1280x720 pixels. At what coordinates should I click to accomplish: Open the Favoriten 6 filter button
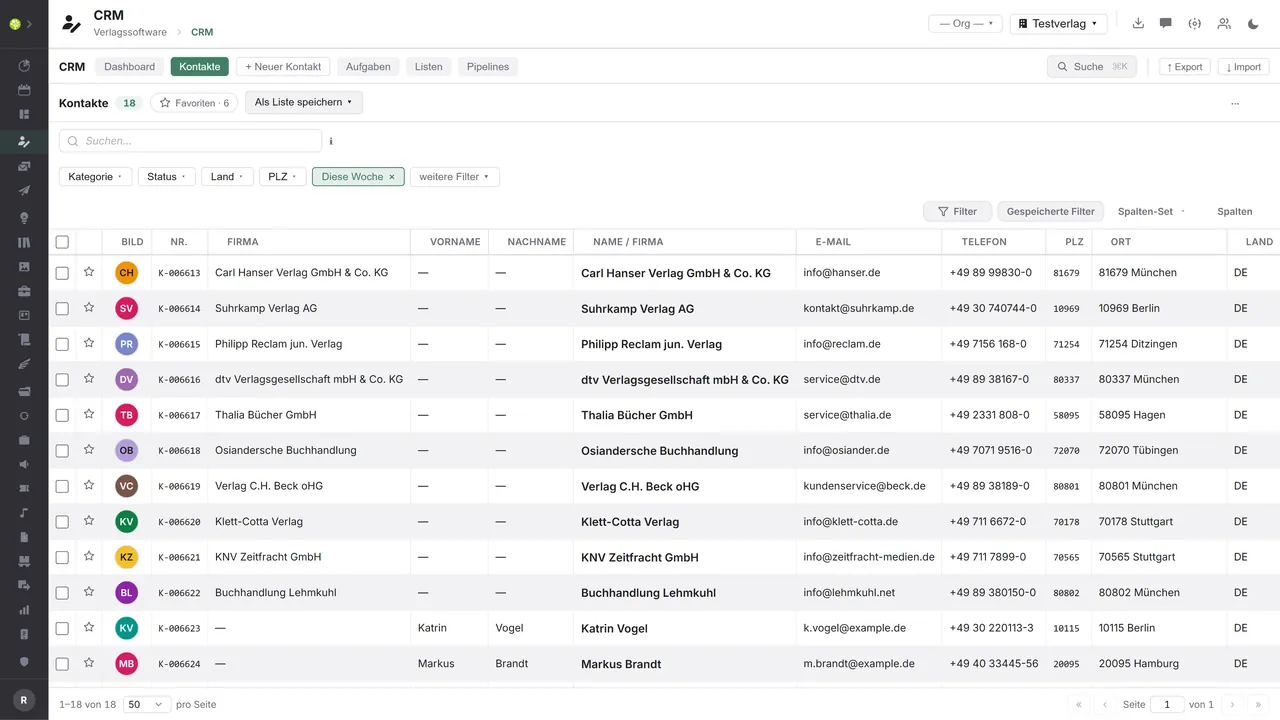(x=194, y=103)
